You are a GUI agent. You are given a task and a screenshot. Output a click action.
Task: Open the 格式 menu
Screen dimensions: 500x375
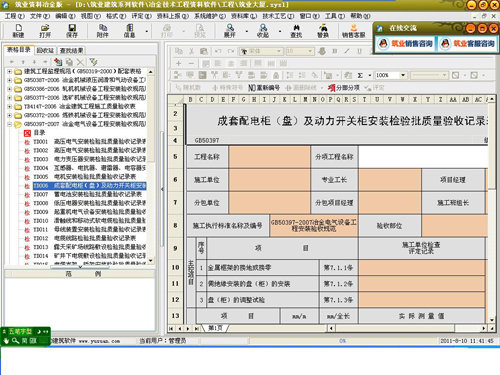[x=116, y=16]
